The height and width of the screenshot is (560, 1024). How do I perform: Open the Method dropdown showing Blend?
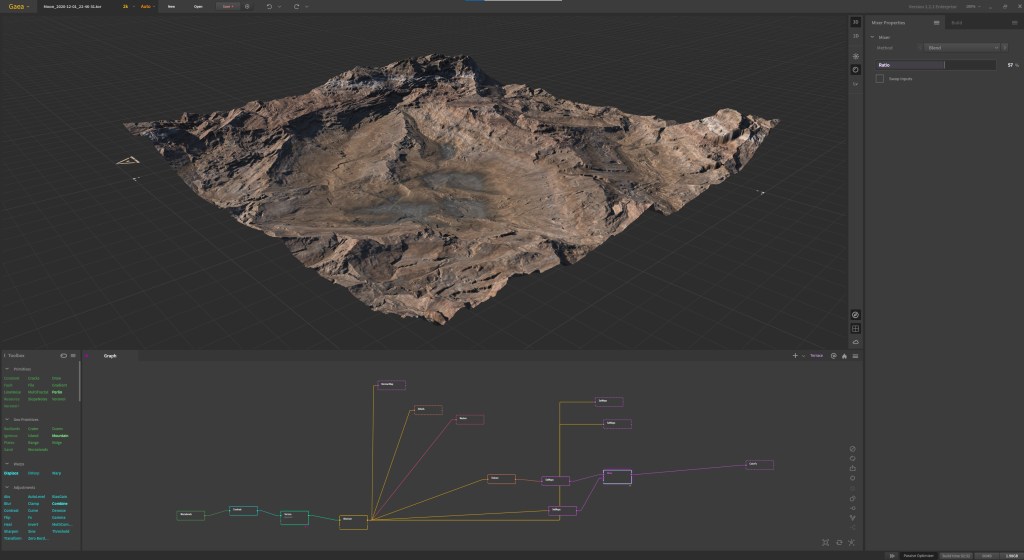click(962, 47)
